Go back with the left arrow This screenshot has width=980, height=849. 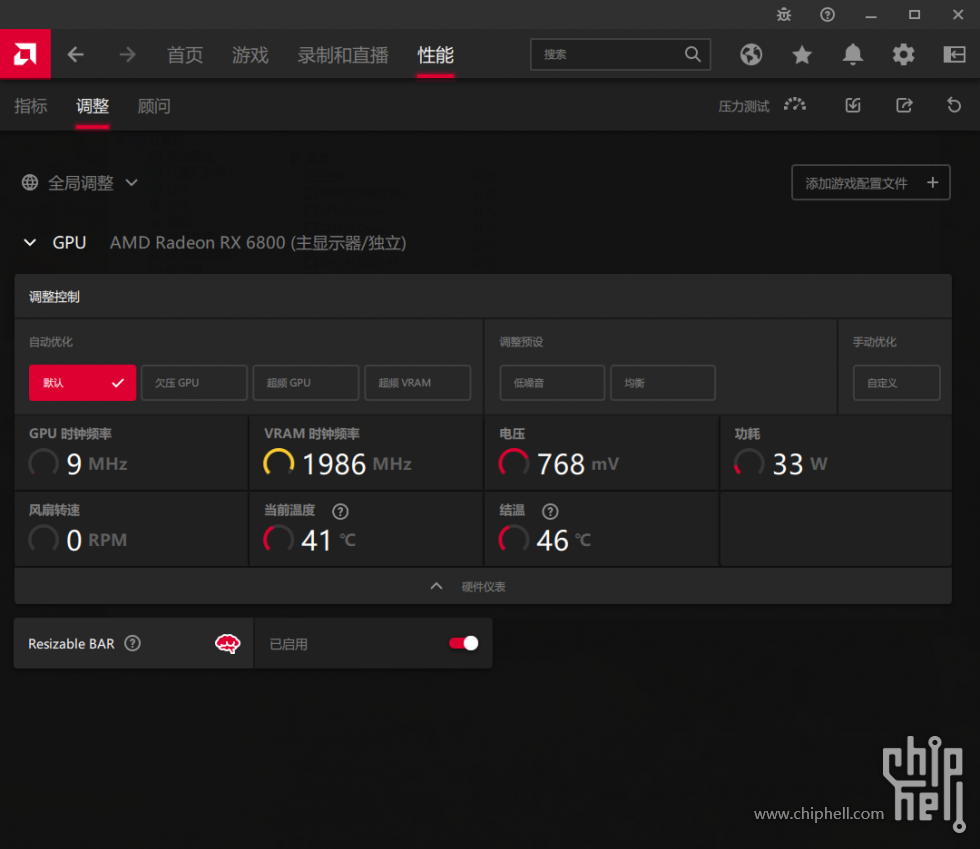point(76,55)
